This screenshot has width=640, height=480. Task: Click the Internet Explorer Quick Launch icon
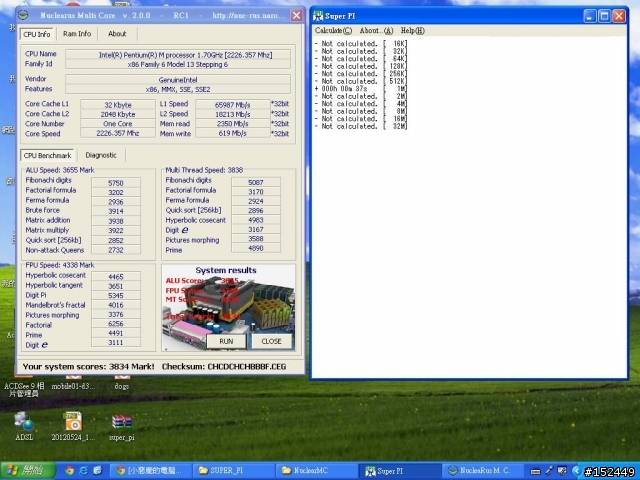[84, 471]
